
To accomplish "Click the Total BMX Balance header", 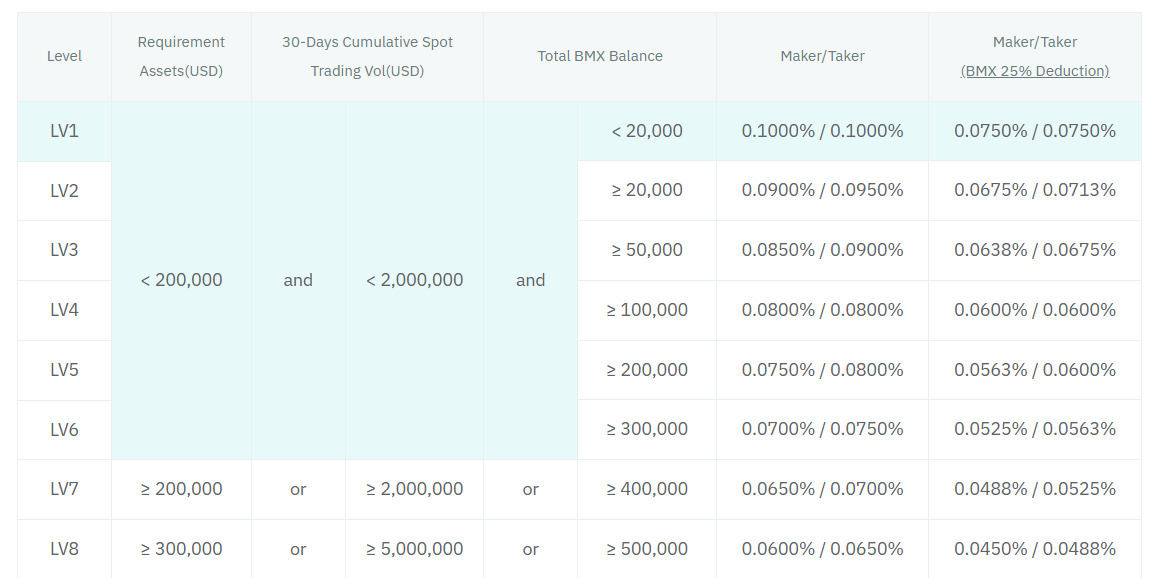I will coord(600,56).
